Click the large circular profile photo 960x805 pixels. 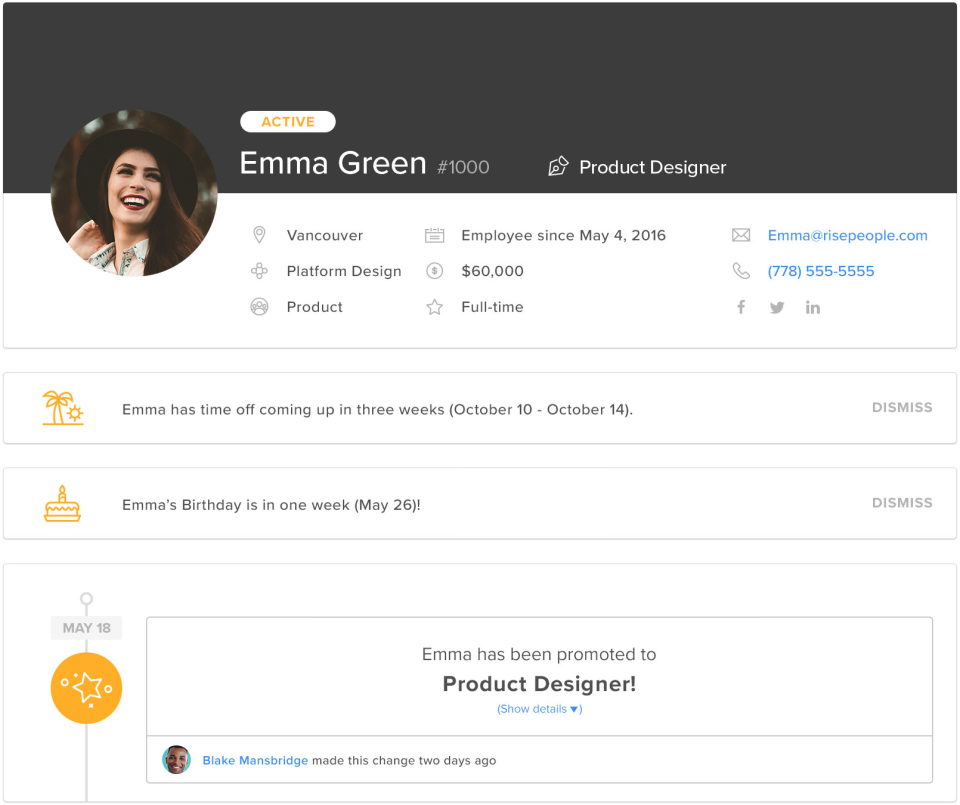coord(134,193)
